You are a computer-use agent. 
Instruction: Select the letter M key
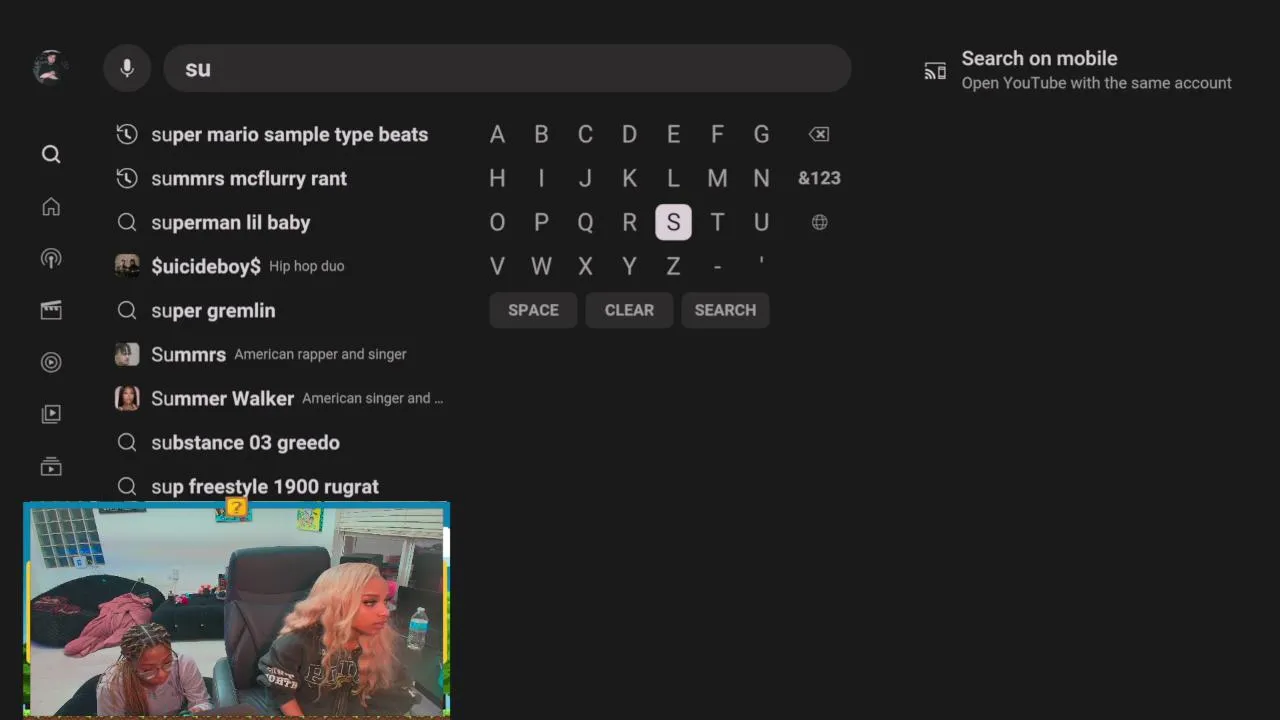click(x=717, y=178)
